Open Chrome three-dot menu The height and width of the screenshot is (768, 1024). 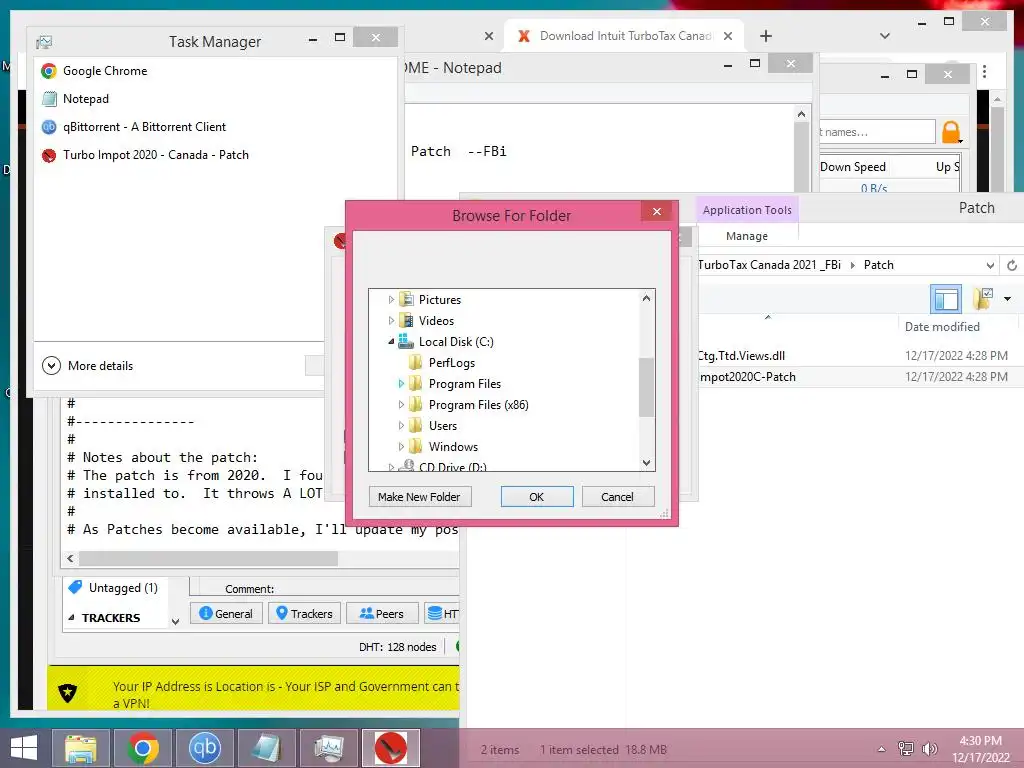click(984, 72)
